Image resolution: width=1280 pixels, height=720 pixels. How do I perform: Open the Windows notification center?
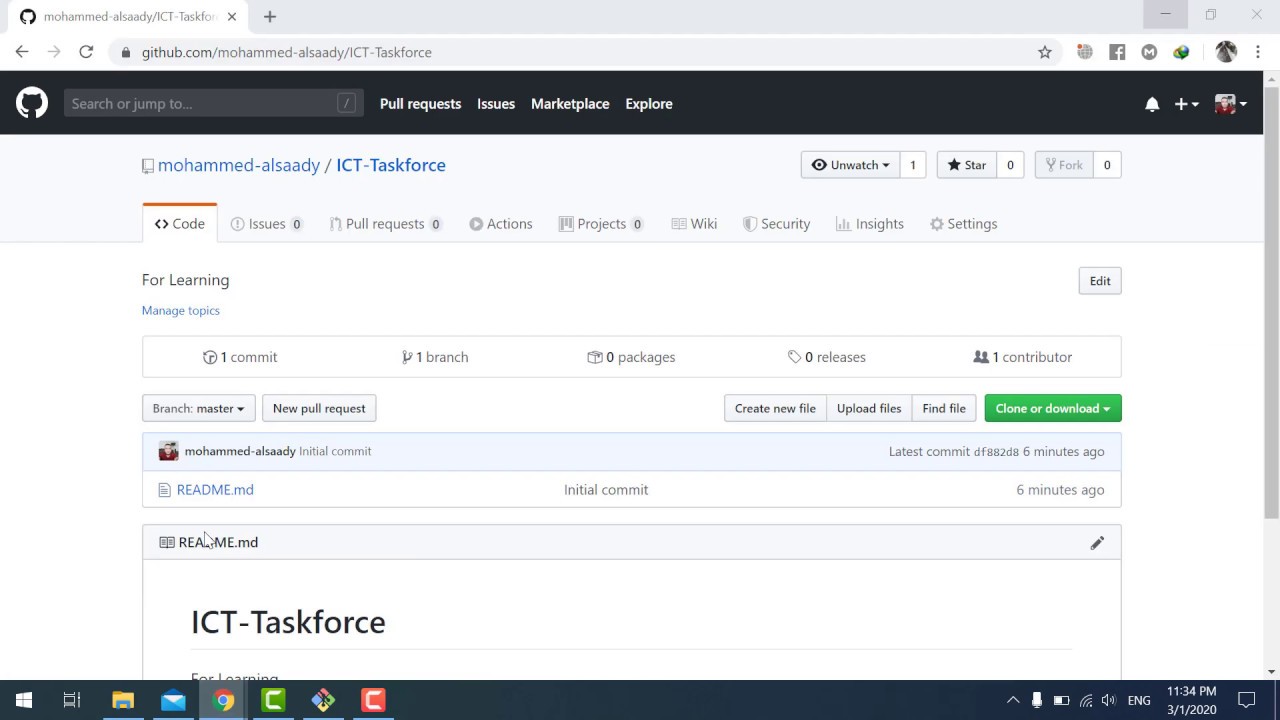[x=1247, y=700]
